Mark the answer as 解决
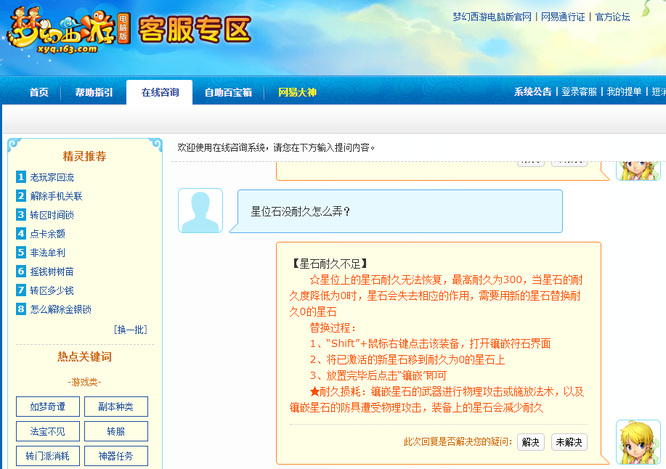The width and height of the screenshot is (666, 469). [x=531, y=442]
